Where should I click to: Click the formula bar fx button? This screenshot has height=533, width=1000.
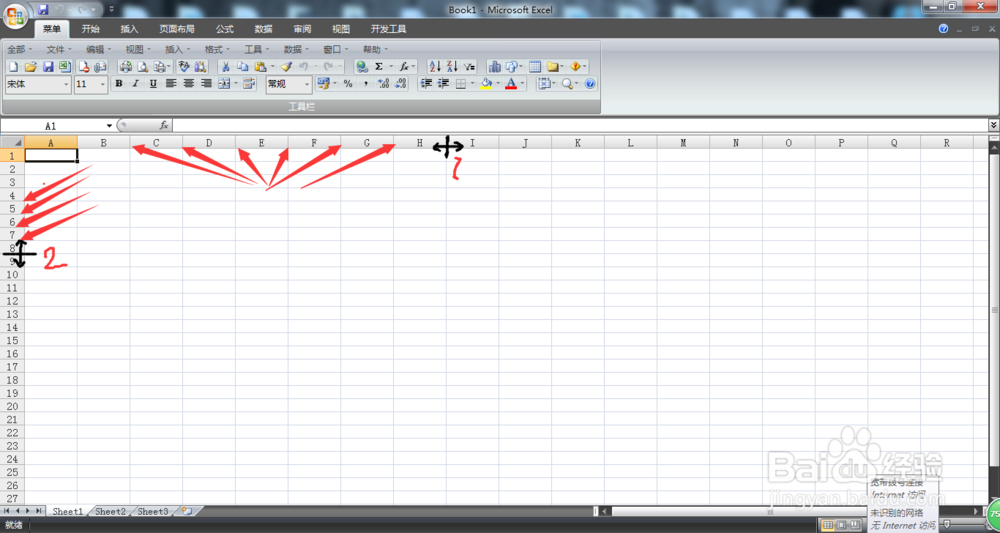point(164,126)
